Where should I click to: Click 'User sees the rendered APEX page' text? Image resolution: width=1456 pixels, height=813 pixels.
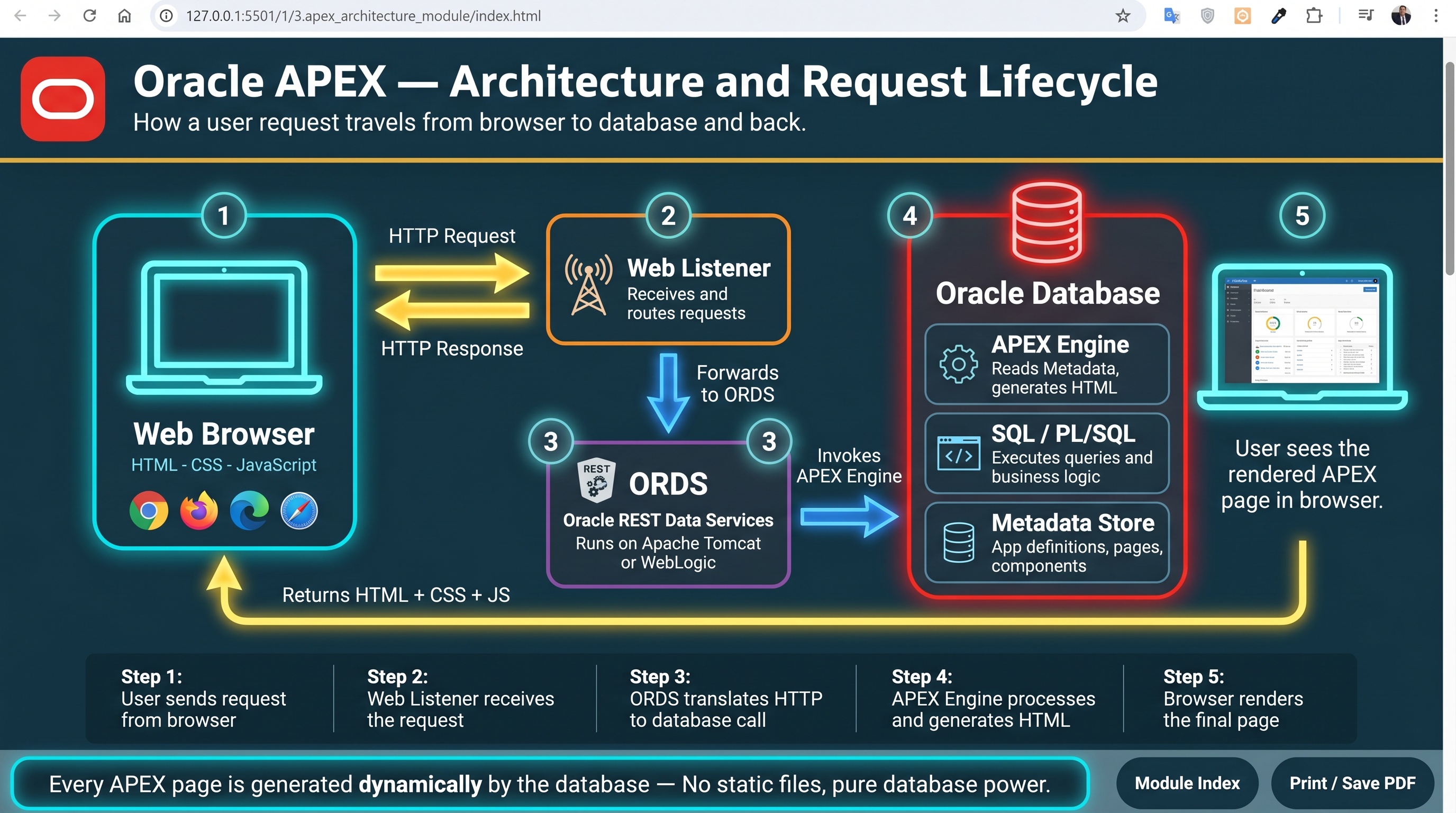coord(1302,474)
